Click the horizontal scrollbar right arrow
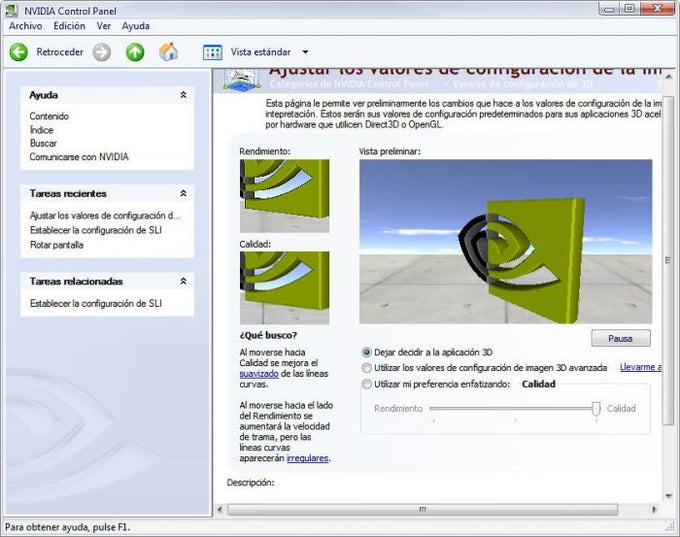 coord(654,509)
